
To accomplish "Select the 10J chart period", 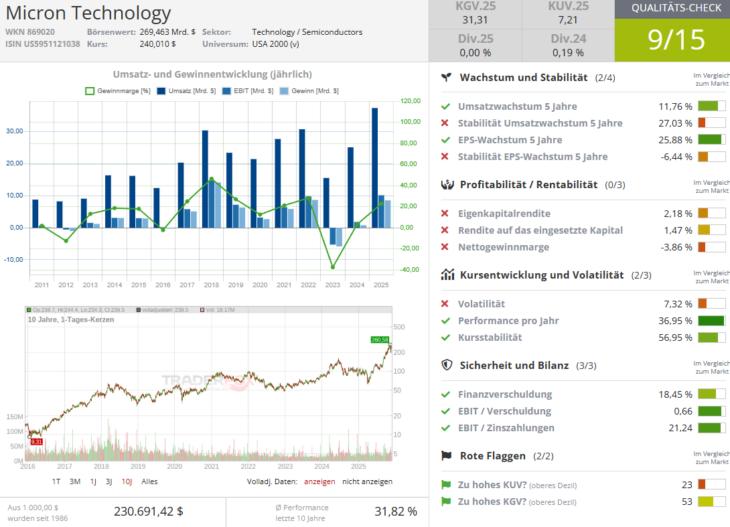I will click(x=126, y=481).
